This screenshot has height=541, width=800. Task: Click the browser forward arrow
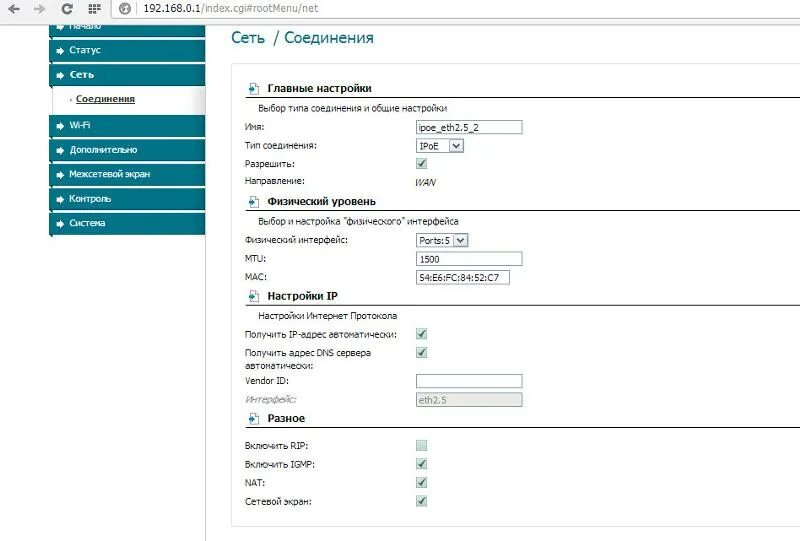coord(39,9)
